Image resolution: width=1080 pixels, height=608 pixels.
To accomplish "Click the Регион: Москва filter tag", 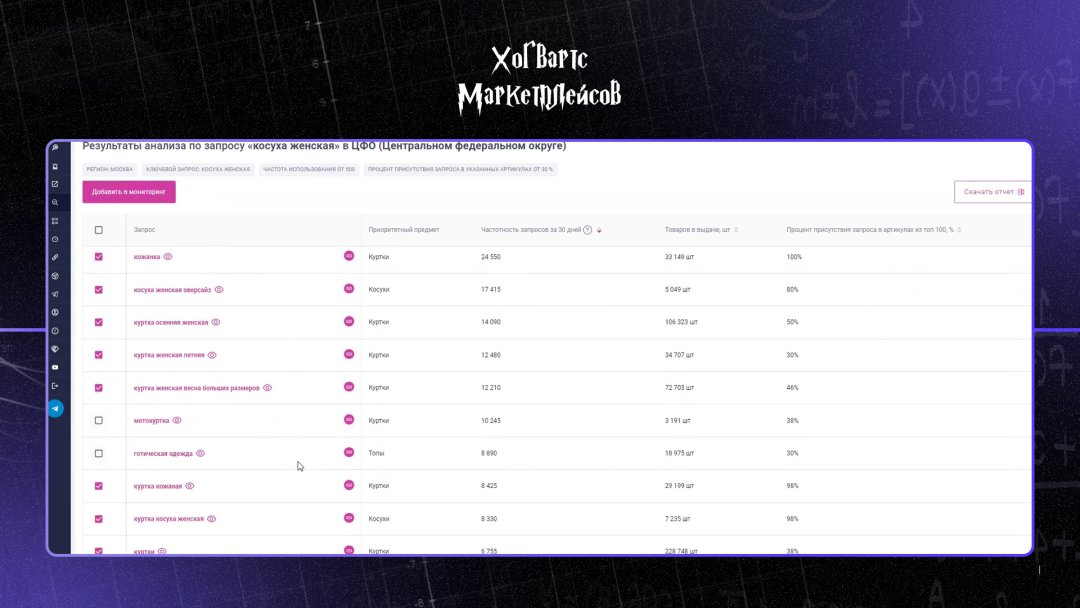I will click(110, 169).
